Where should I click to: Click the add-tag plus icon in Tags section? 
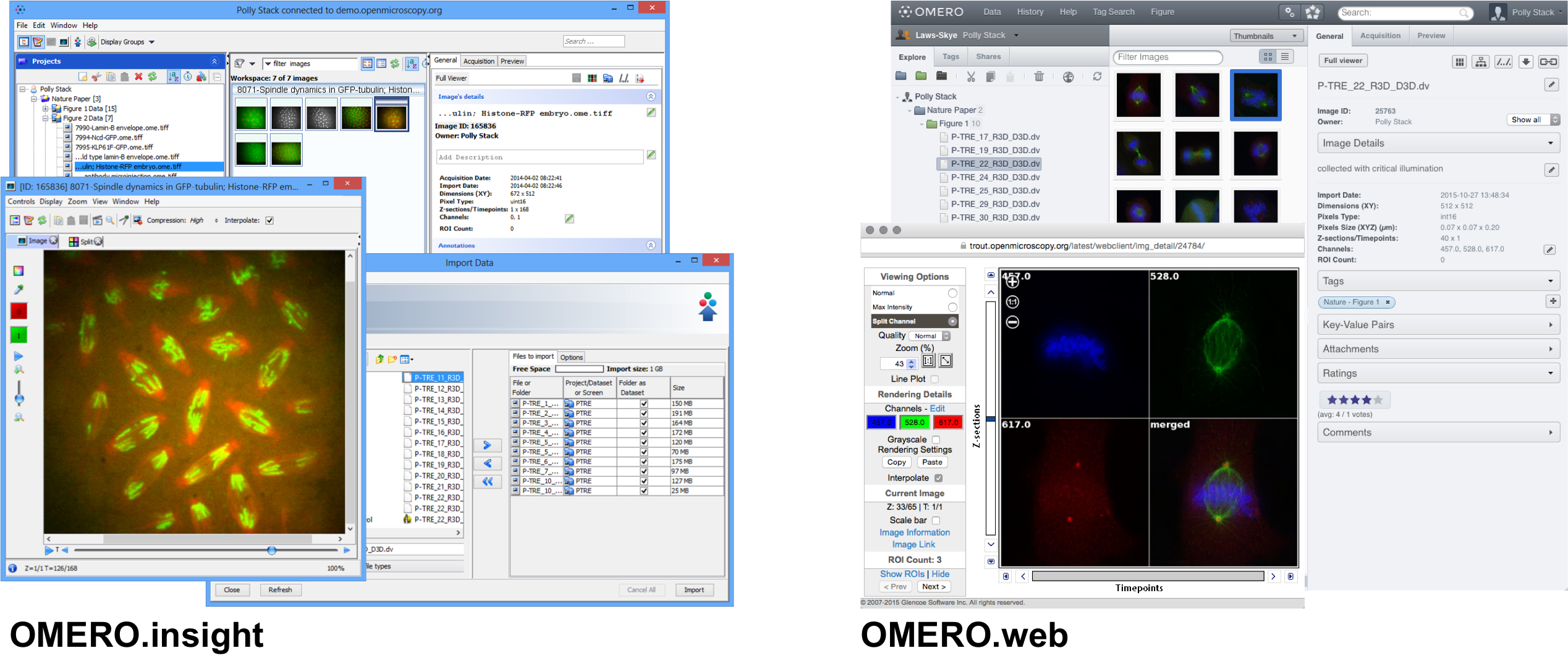[x=1552, y=301]
